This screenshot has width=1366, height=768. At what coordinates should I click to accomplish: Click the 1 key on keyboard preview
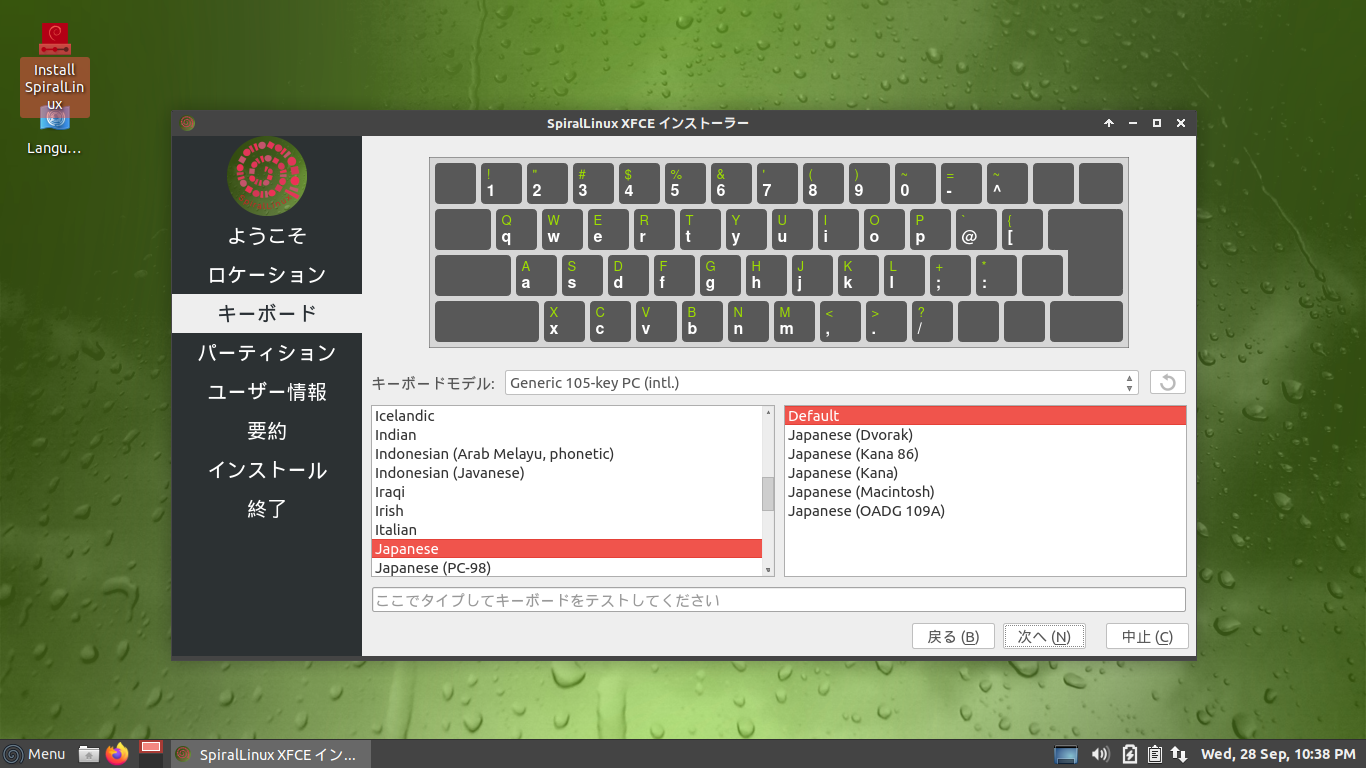pyautogui.click(x=502, y=184)
